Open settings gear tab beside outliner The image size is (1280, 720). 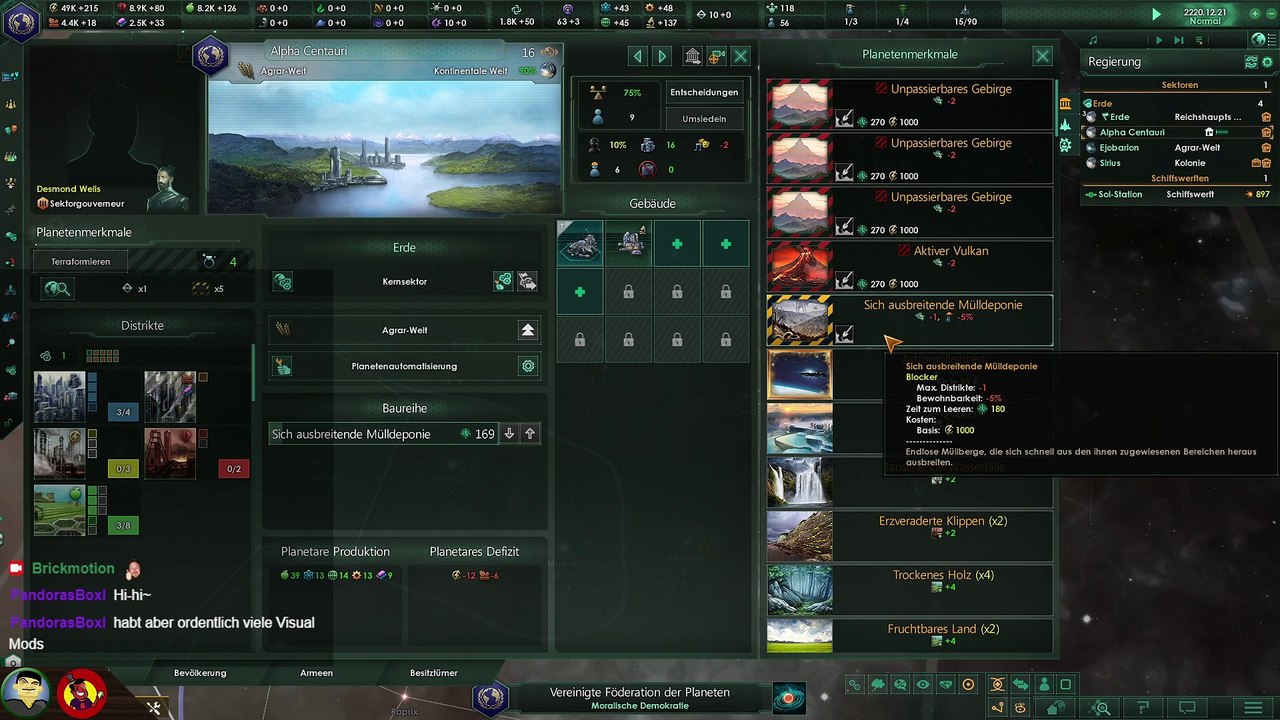(x=1066, y=145)
